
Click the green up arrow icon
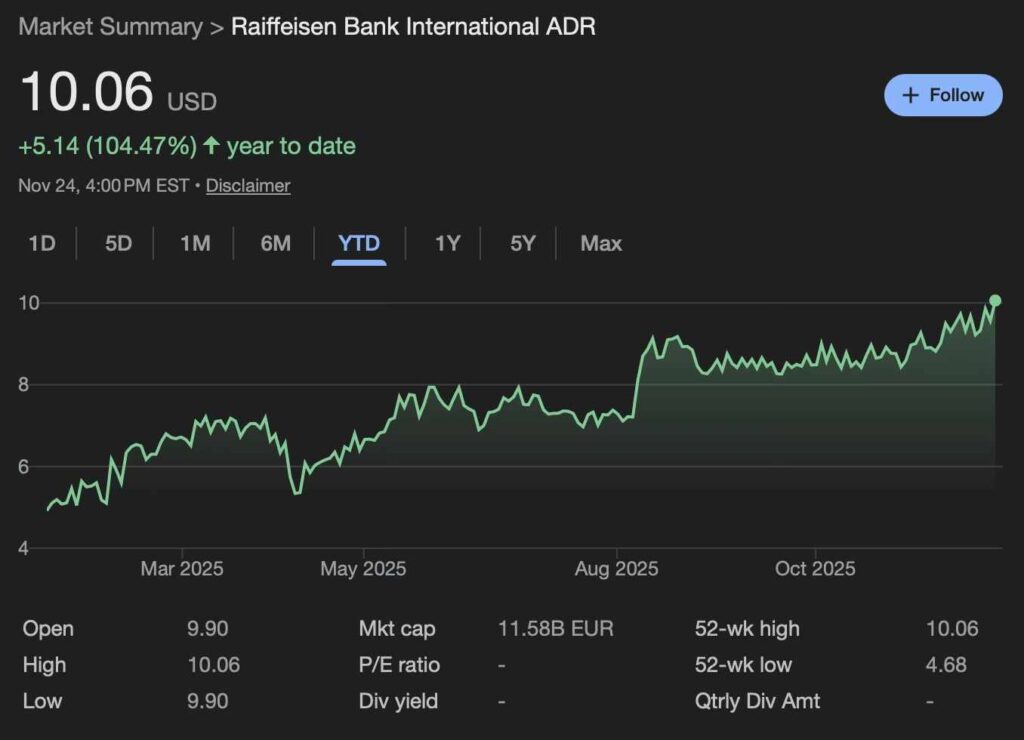(211, 146)
